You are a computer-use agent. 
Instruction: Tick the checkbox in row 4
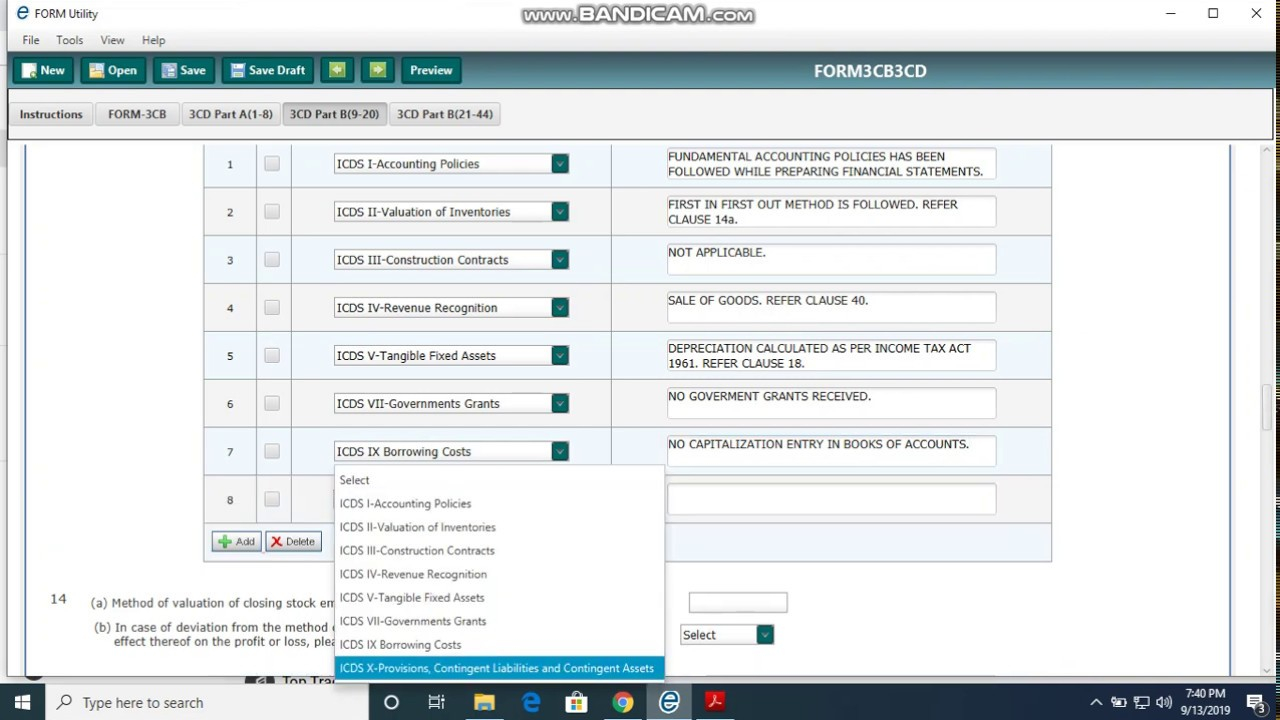[x=272, y=308]
